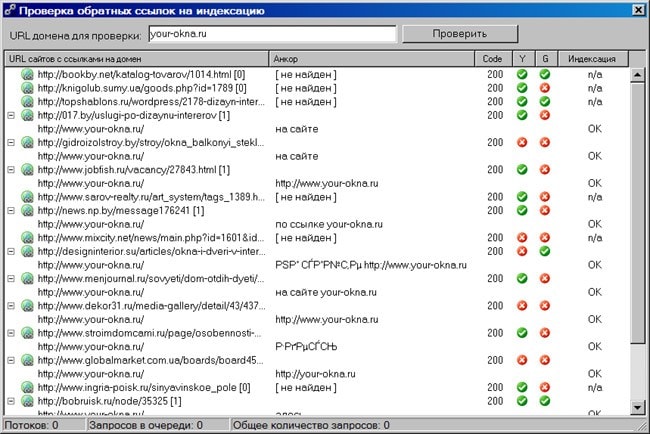Collapse the gidroizolstroy.by tree node
The image size is (650, 434).
coord(11,142)
